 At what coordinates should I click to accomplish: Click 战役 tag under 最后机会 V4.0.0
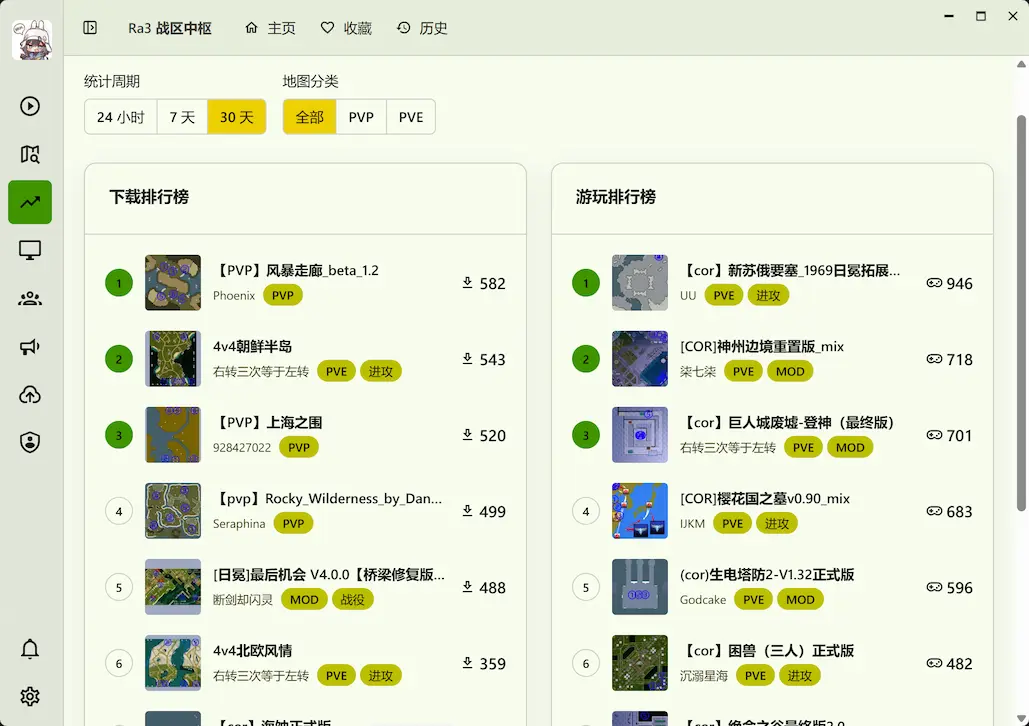[x=352, y=599]
